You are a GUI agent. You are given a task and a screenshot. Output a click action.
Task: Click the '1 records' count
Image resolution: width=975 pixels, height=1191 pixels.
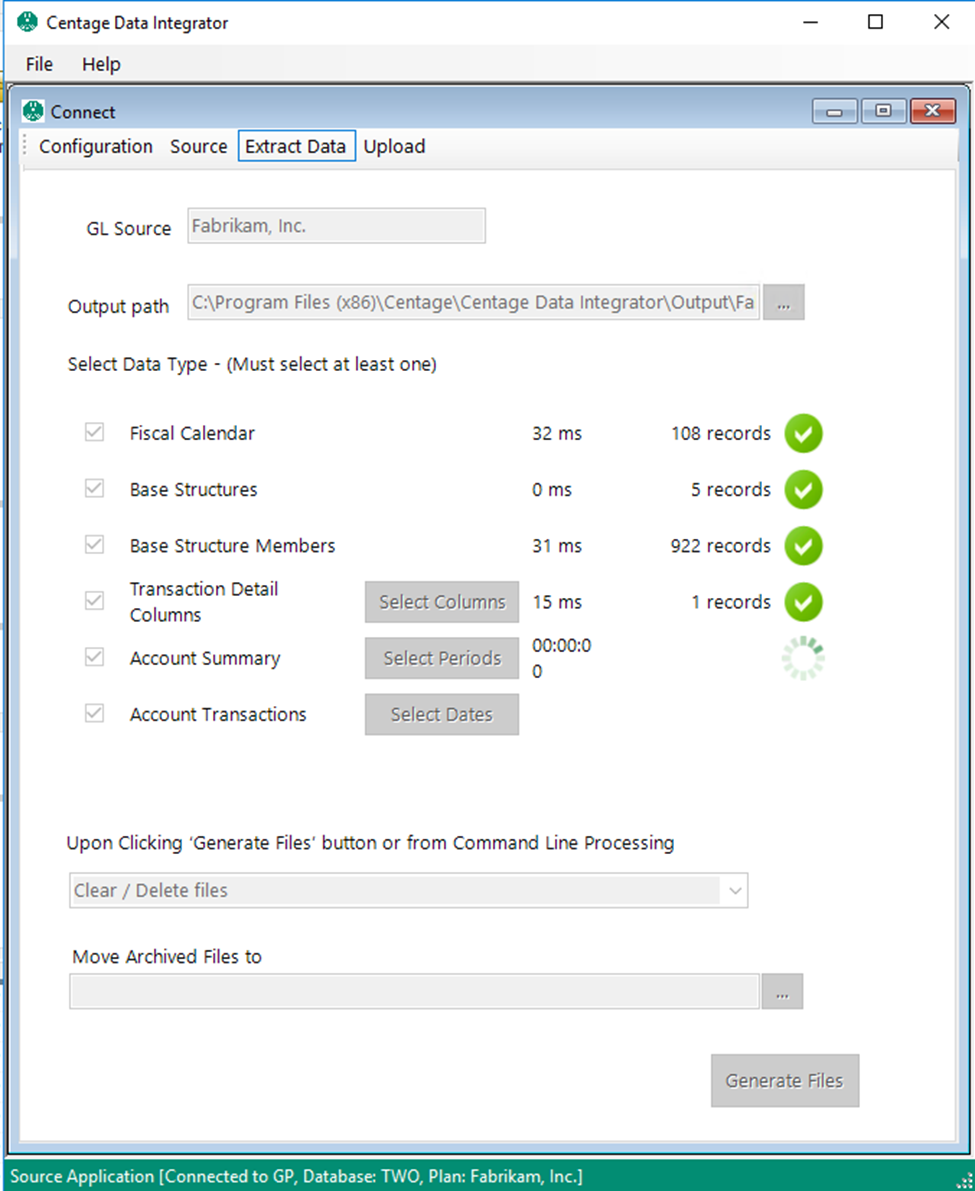tap(730, 602)
